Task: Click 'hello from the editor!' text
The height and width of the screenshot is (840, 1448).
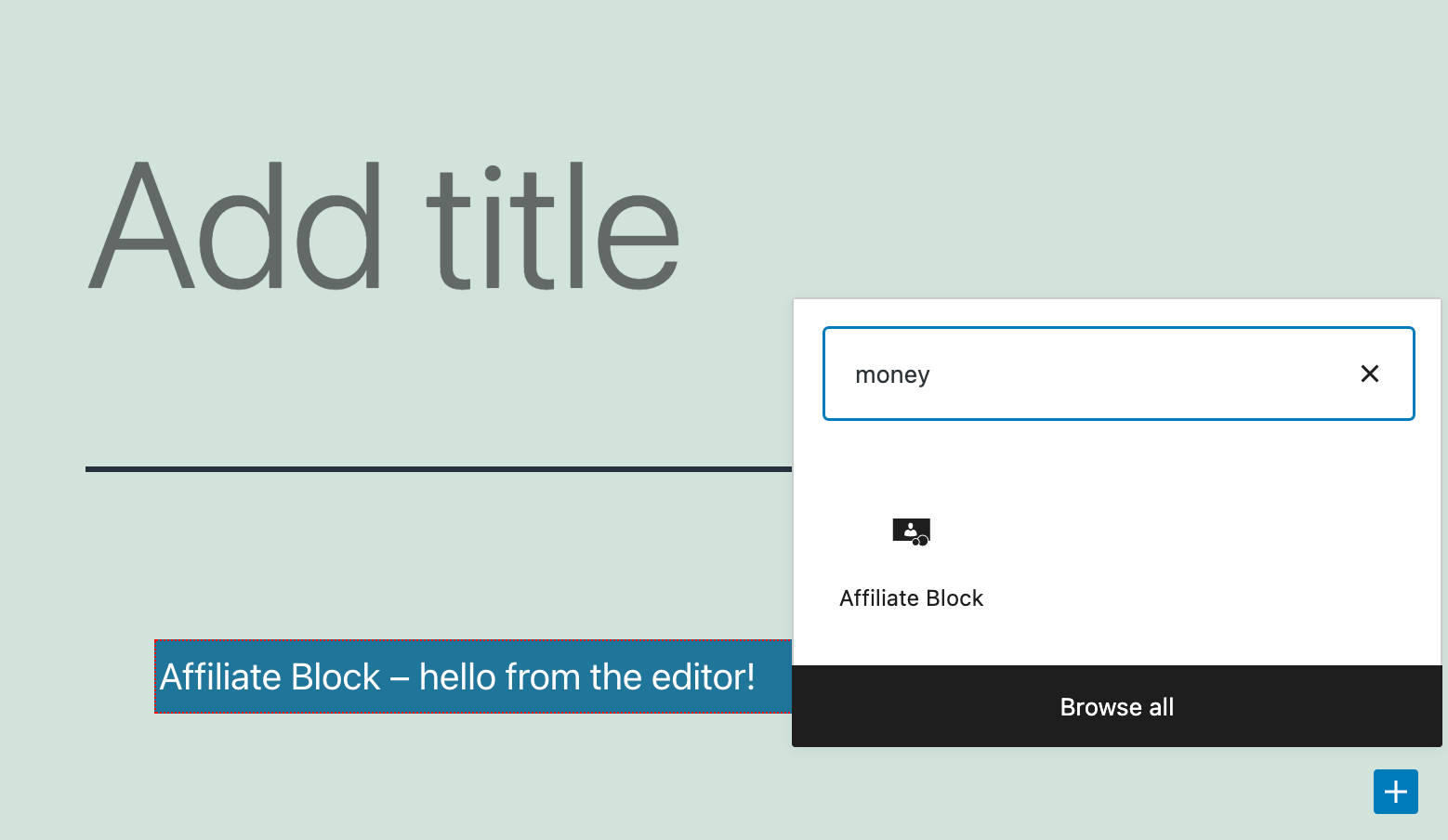Action: pos(586,677)
